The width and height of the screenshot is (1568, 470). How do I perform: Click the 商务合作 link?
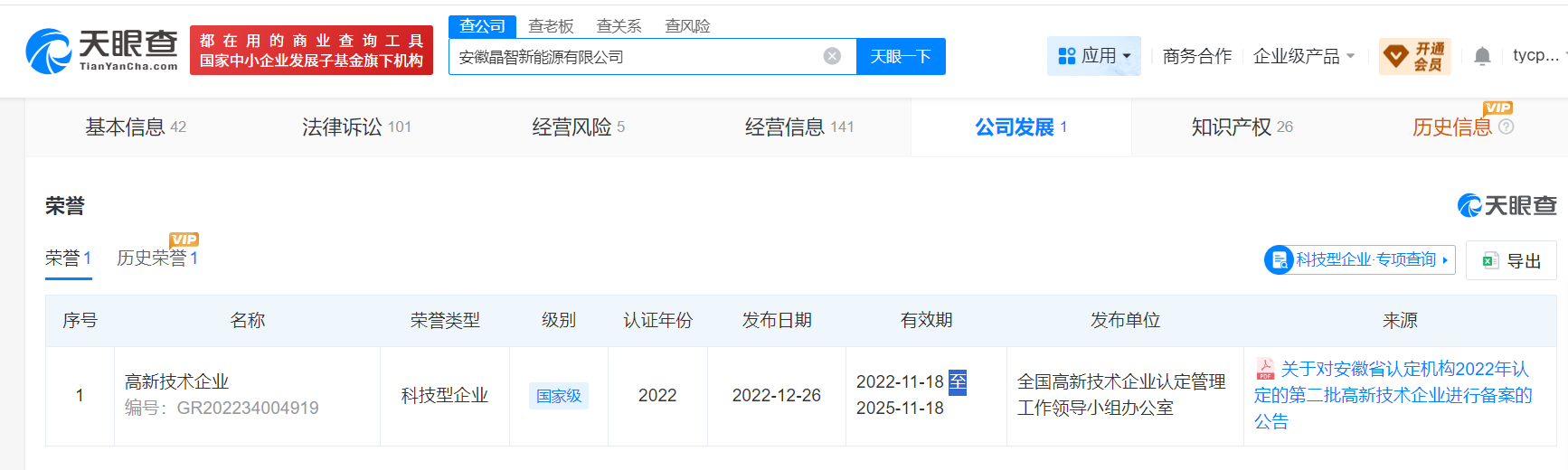1196,56
